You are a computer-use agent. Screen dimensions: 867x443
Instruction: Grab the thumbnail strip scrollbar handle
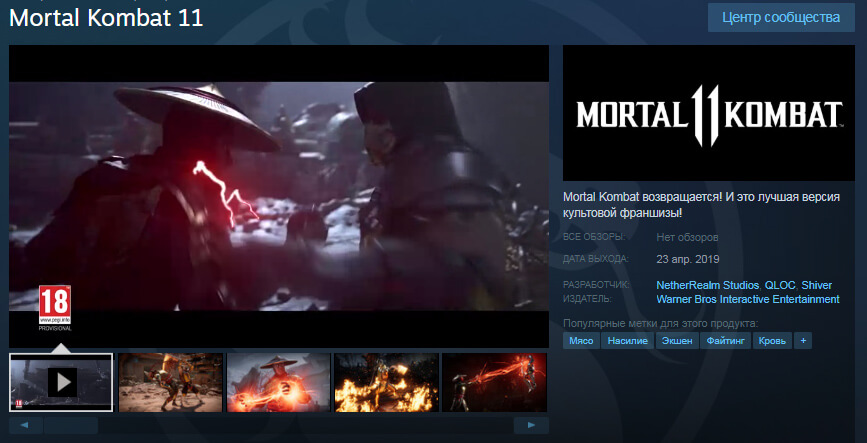click(x=71, y=425)
